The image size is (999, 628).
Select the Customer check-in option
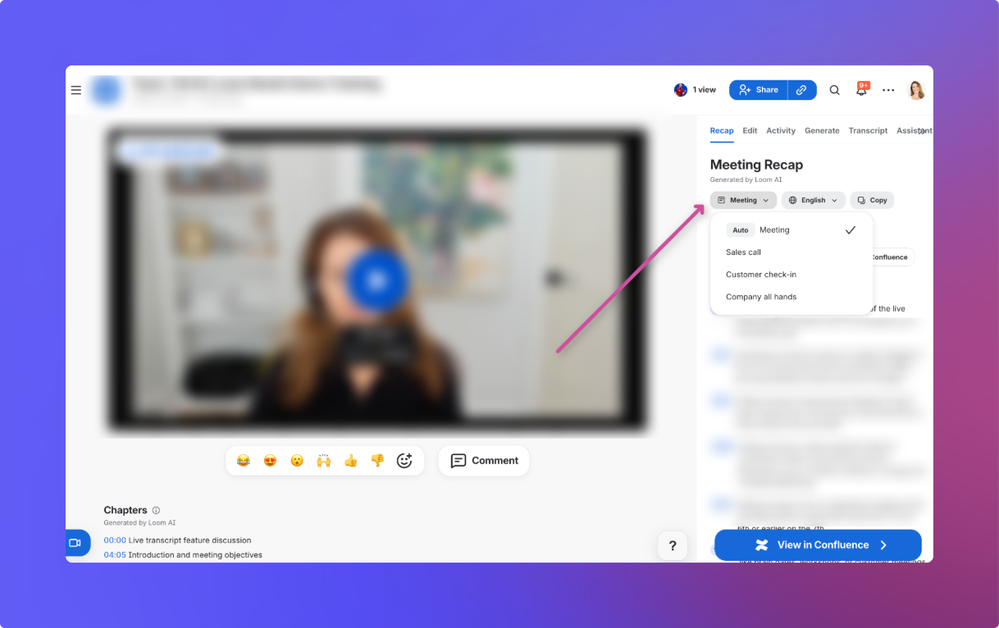[x=791, y=275]
